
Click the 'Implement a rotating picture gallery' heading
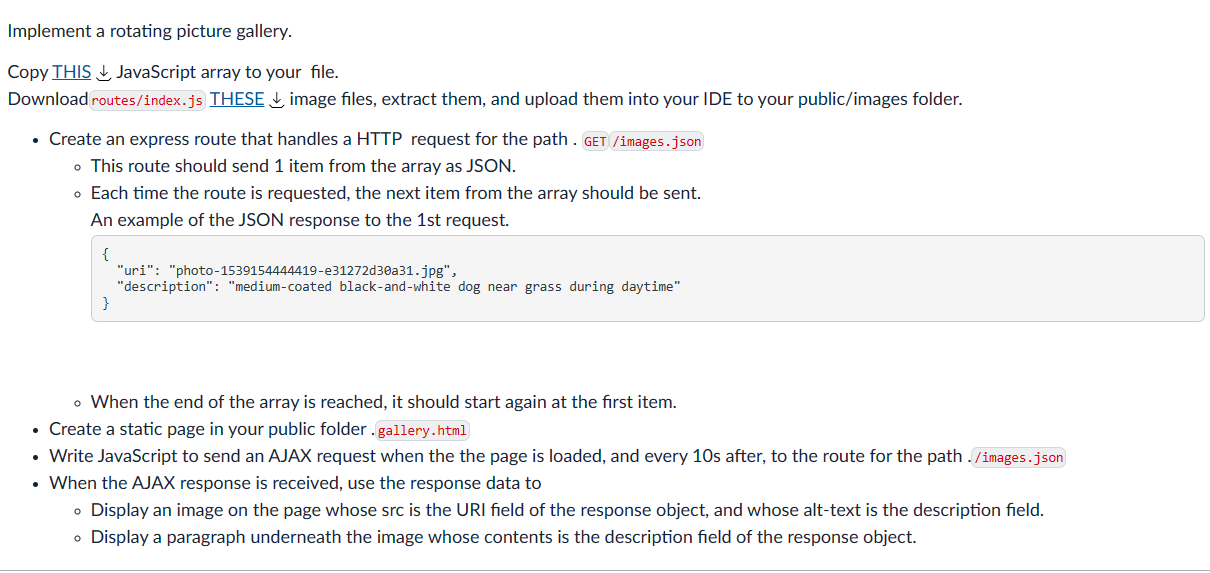[x=150, y=31]
